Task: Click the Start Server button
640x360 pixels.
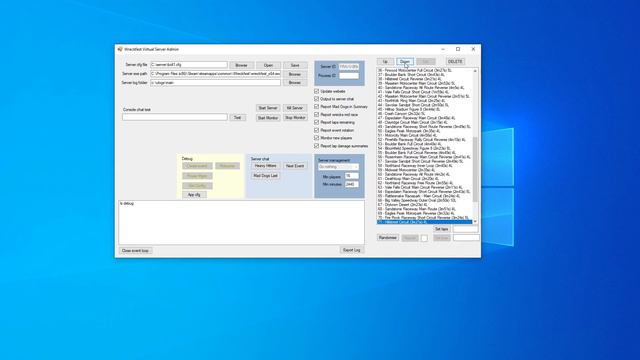Action: [268, 108]
